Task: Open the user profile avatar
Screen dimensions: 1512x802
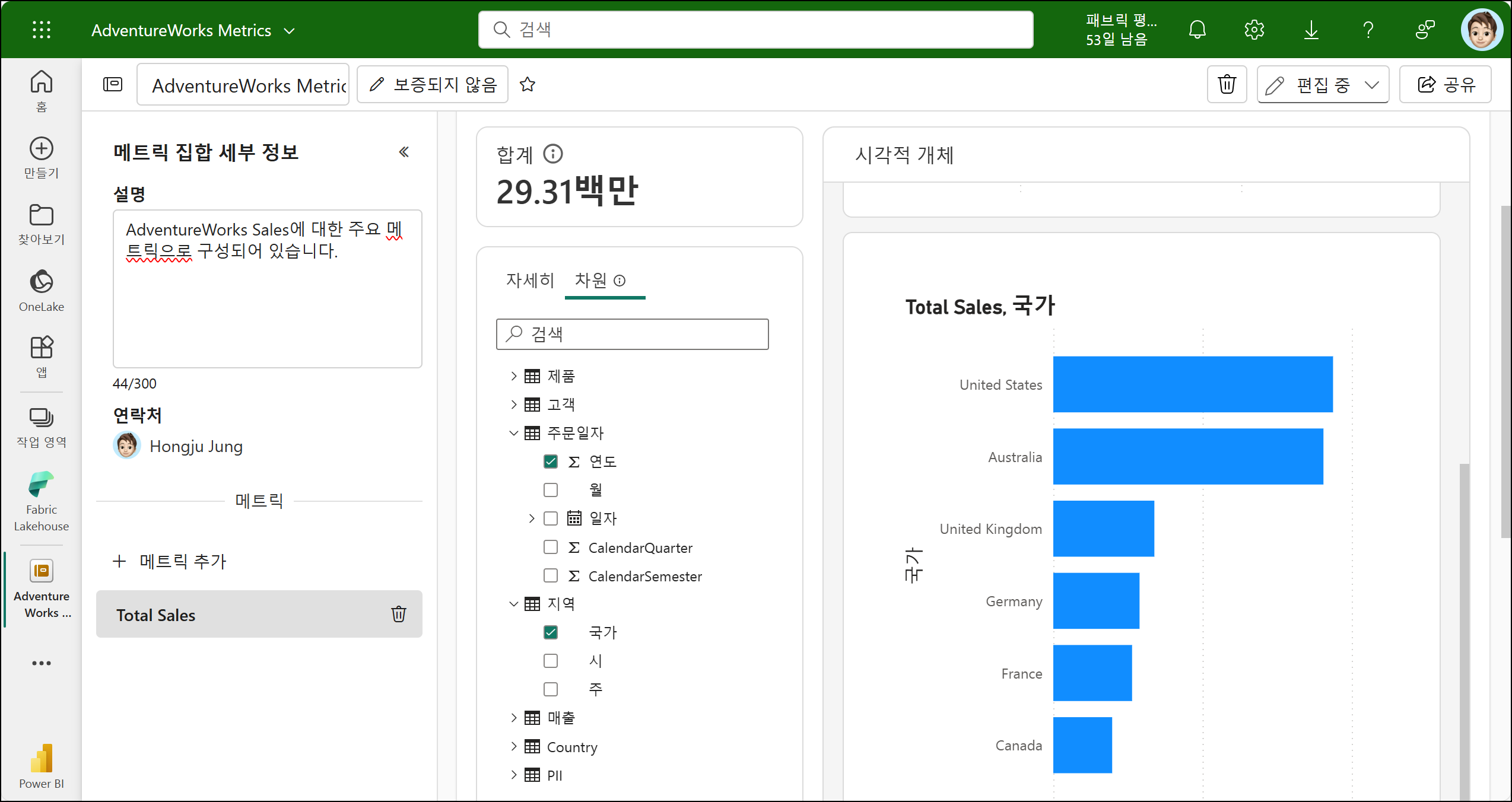Action: [1482, 30]
